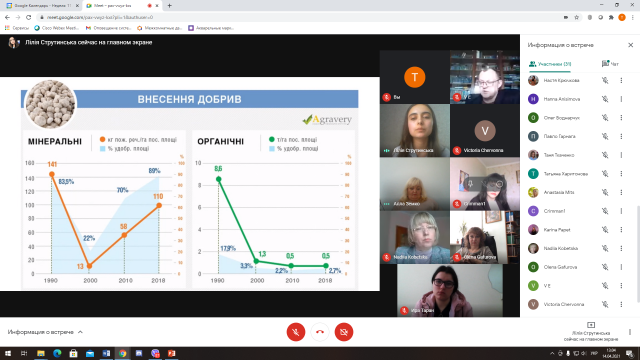The height and width of the screenshot is (360, 640).
Task: Open the Межкомнатные bookmark
Action: point(160,28)
